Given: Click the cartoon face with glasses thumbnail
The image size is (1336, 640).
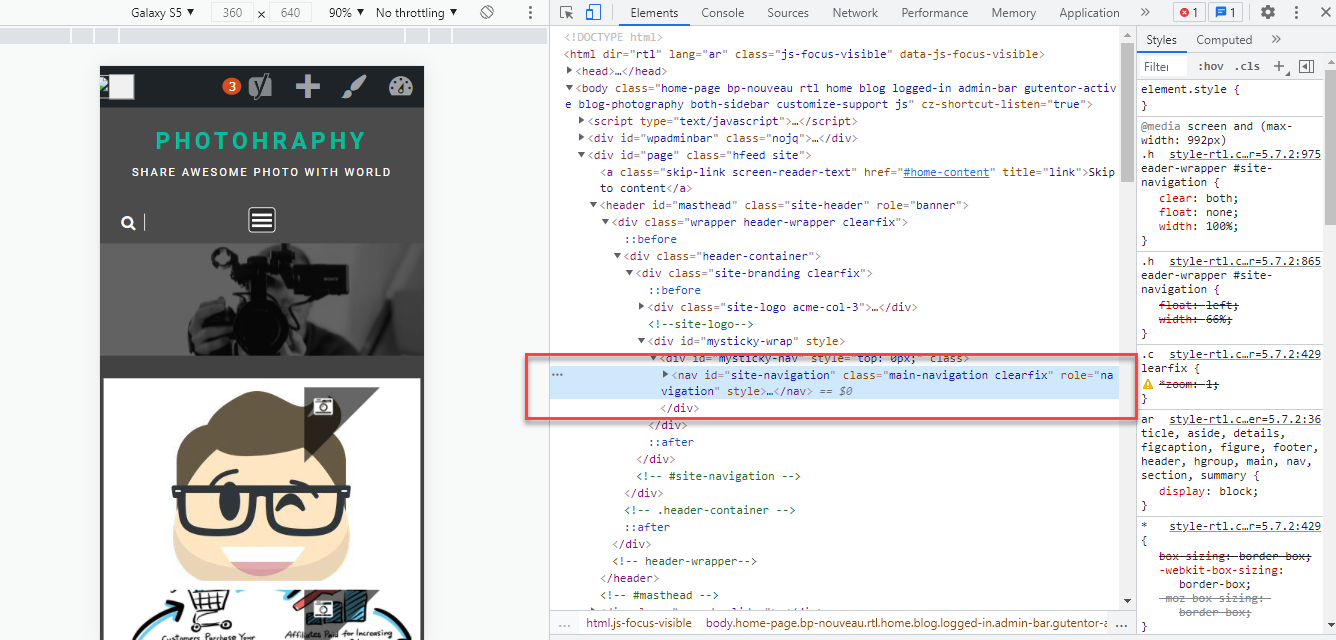Looking at the screenshot, I should pyautogui.click(x=262, y=483).
